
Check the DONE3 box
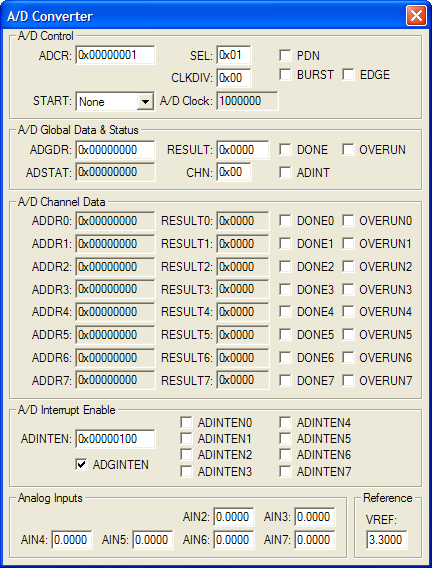tap(285, 289)
